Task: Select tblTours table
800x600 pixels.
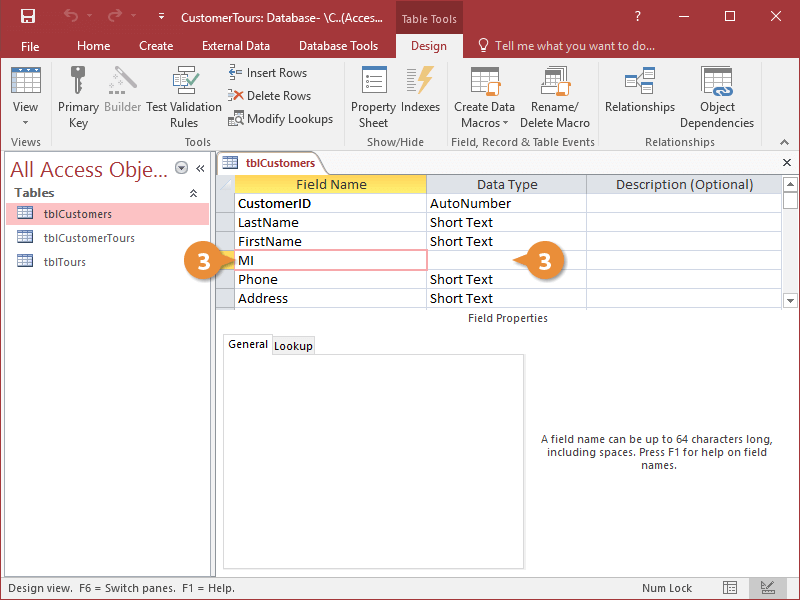Action: point(107,262)
